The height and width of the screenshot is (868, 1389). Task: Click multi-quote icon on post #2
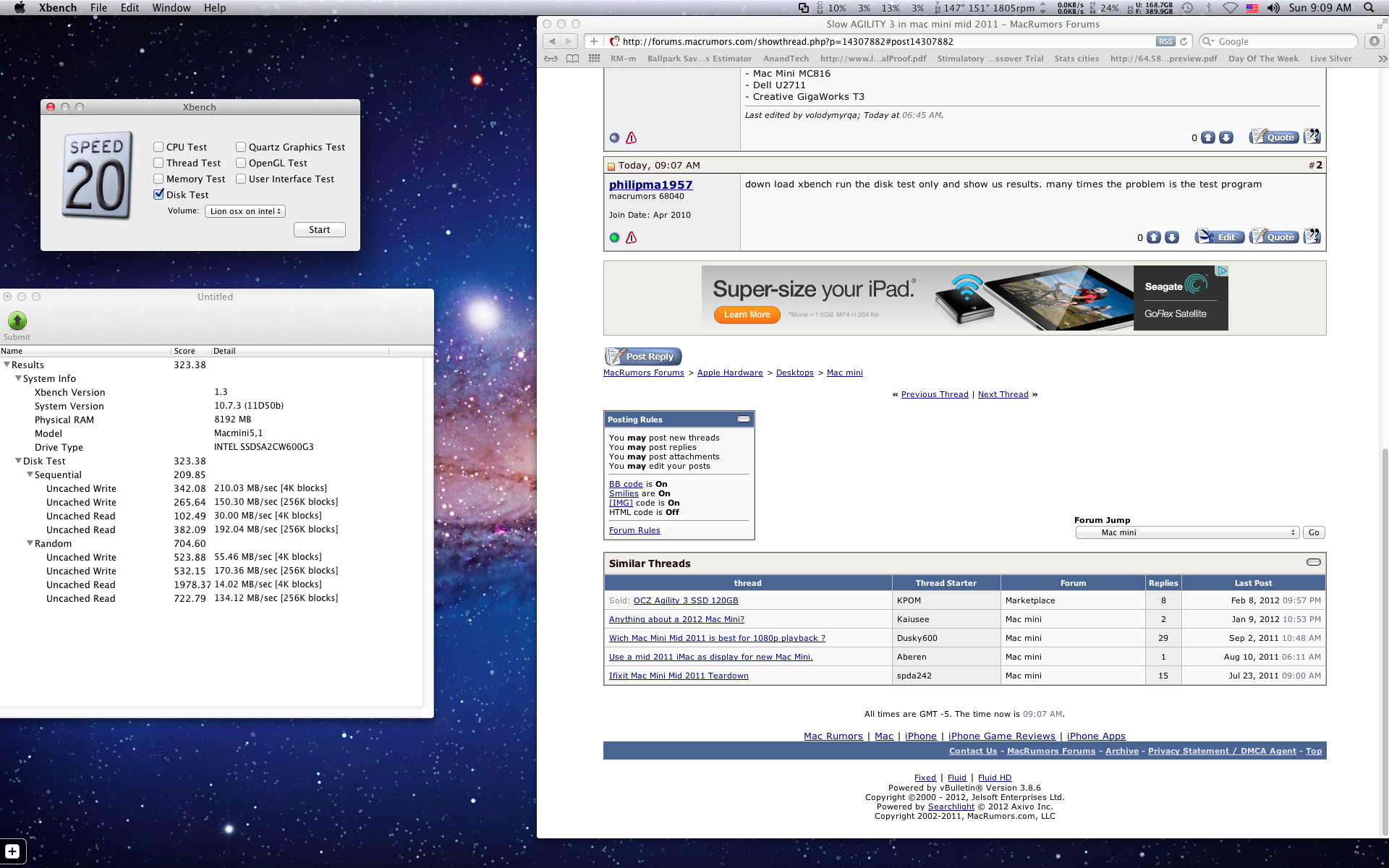point(1312,236)
